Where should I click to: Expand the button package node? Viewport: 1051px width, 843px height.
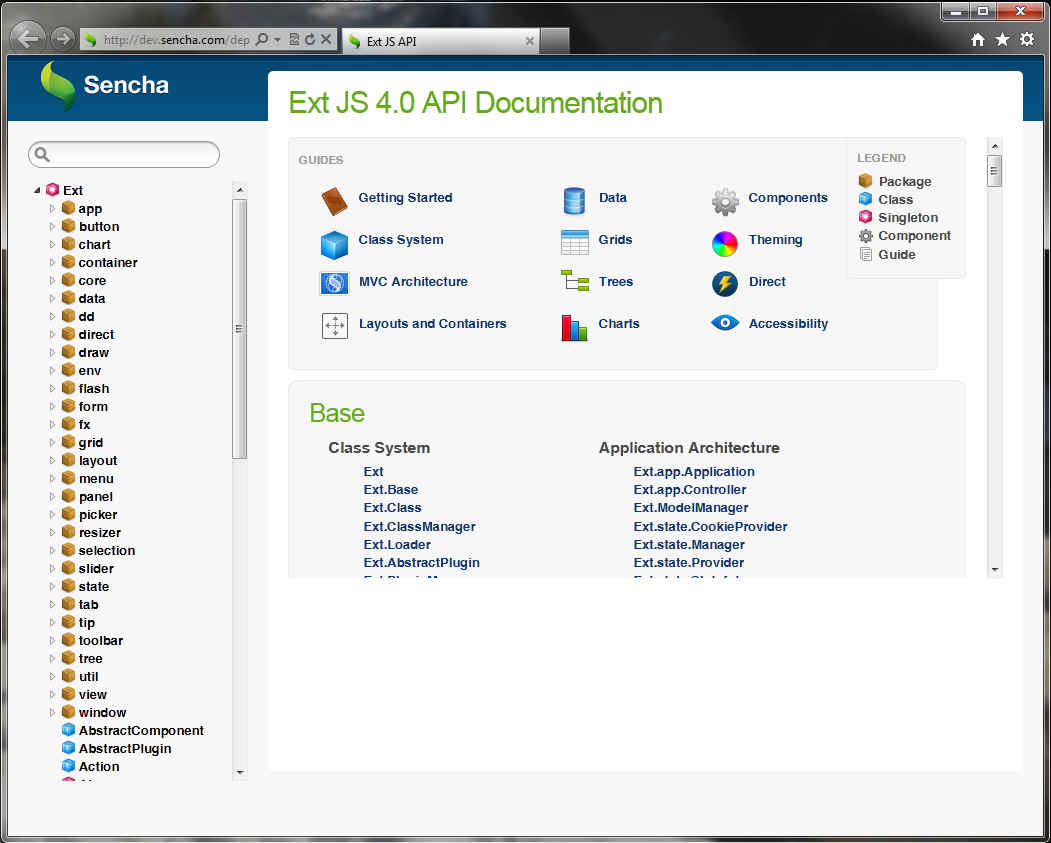52,226
